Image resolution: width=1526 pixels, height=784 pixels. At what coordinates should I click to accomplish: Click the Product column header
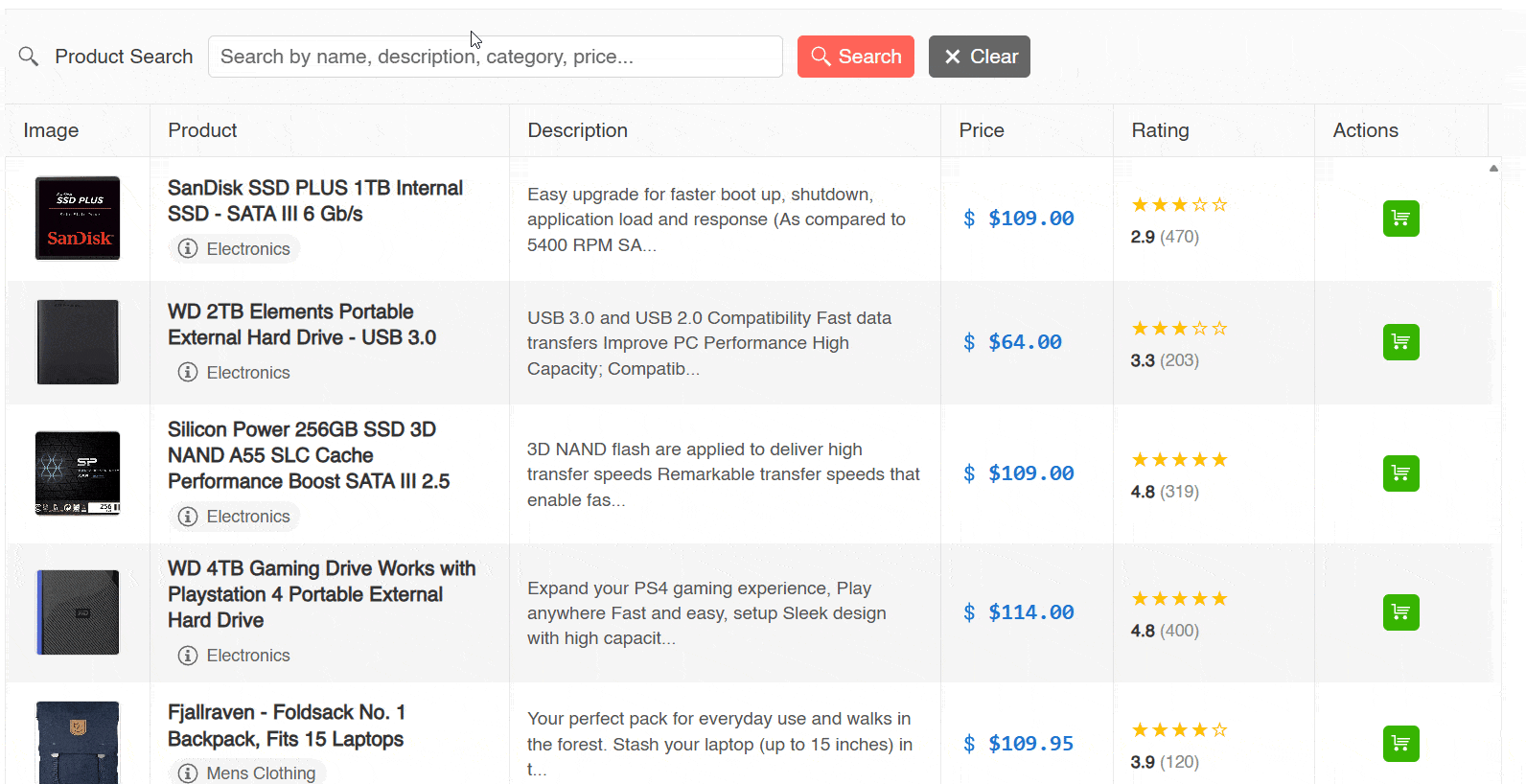click(x=202, y=130)
